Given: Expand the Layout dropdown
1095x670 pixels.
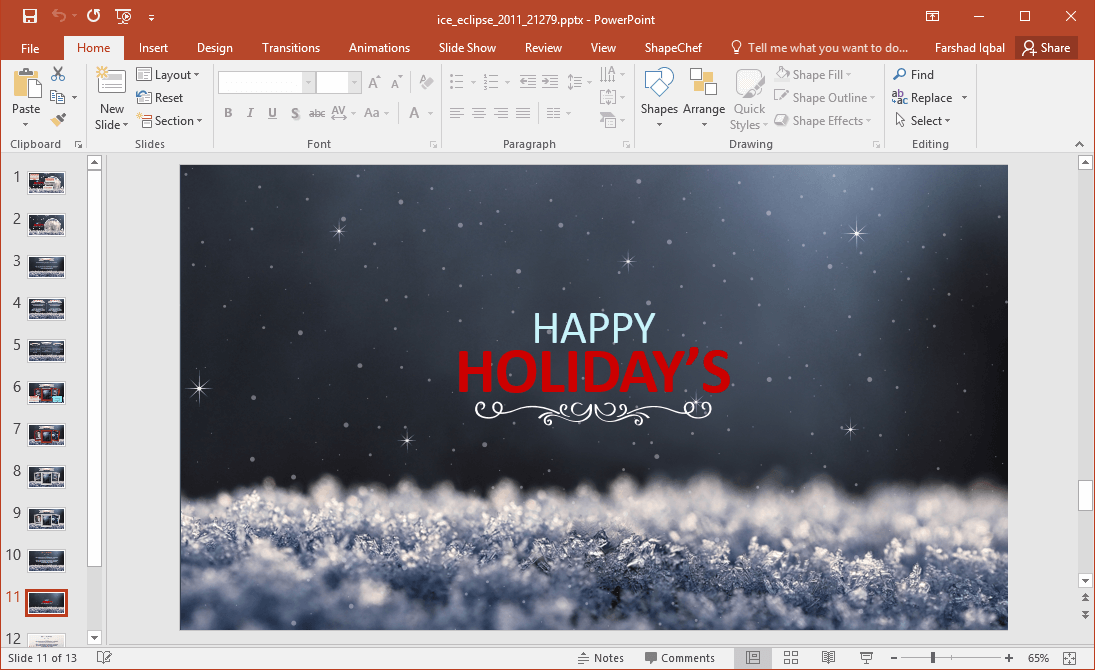Looking at the screenshot, I should 168,75.
